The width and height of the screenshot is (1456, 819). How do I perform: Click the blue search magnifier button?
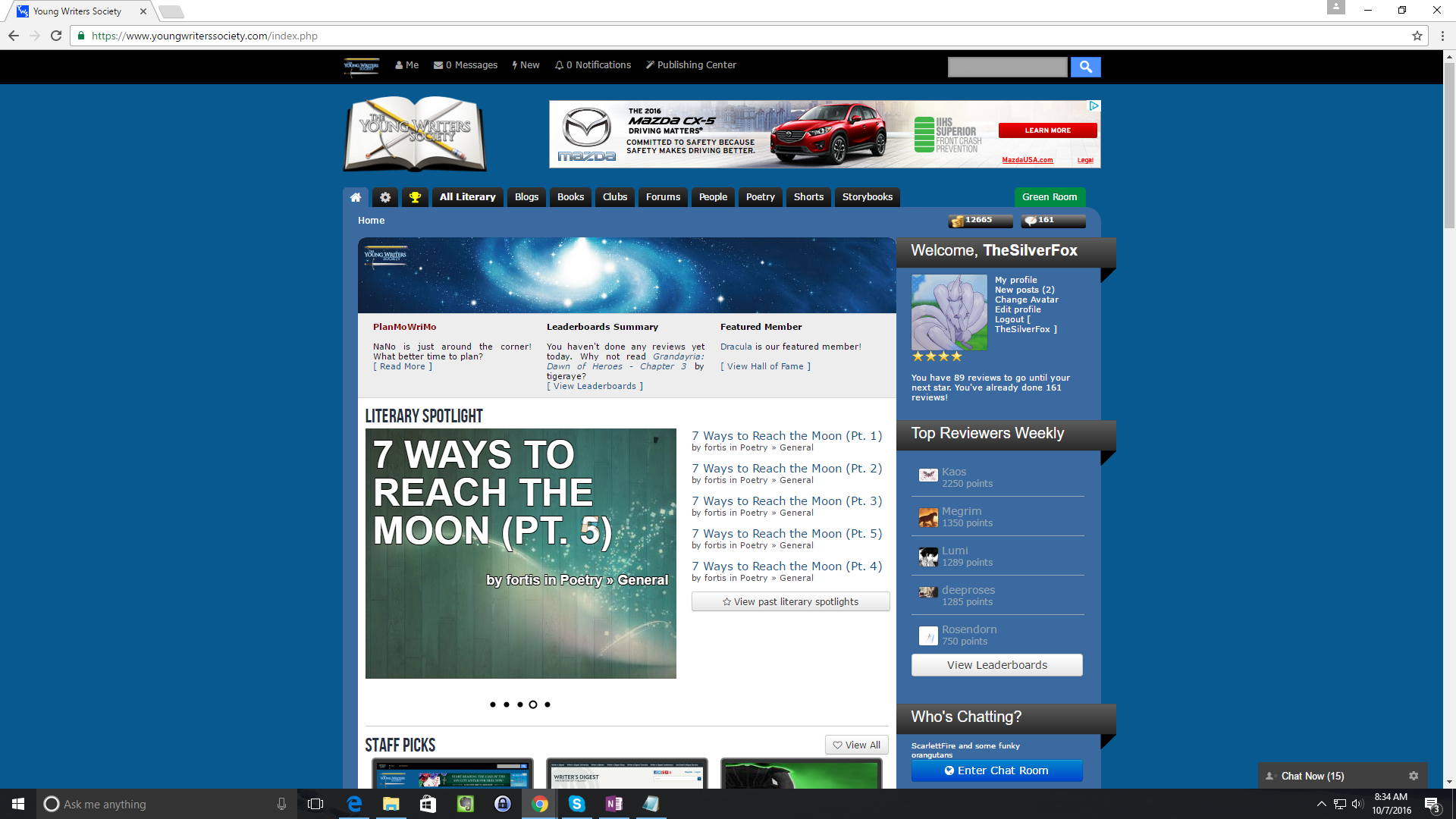(1085, 67)
